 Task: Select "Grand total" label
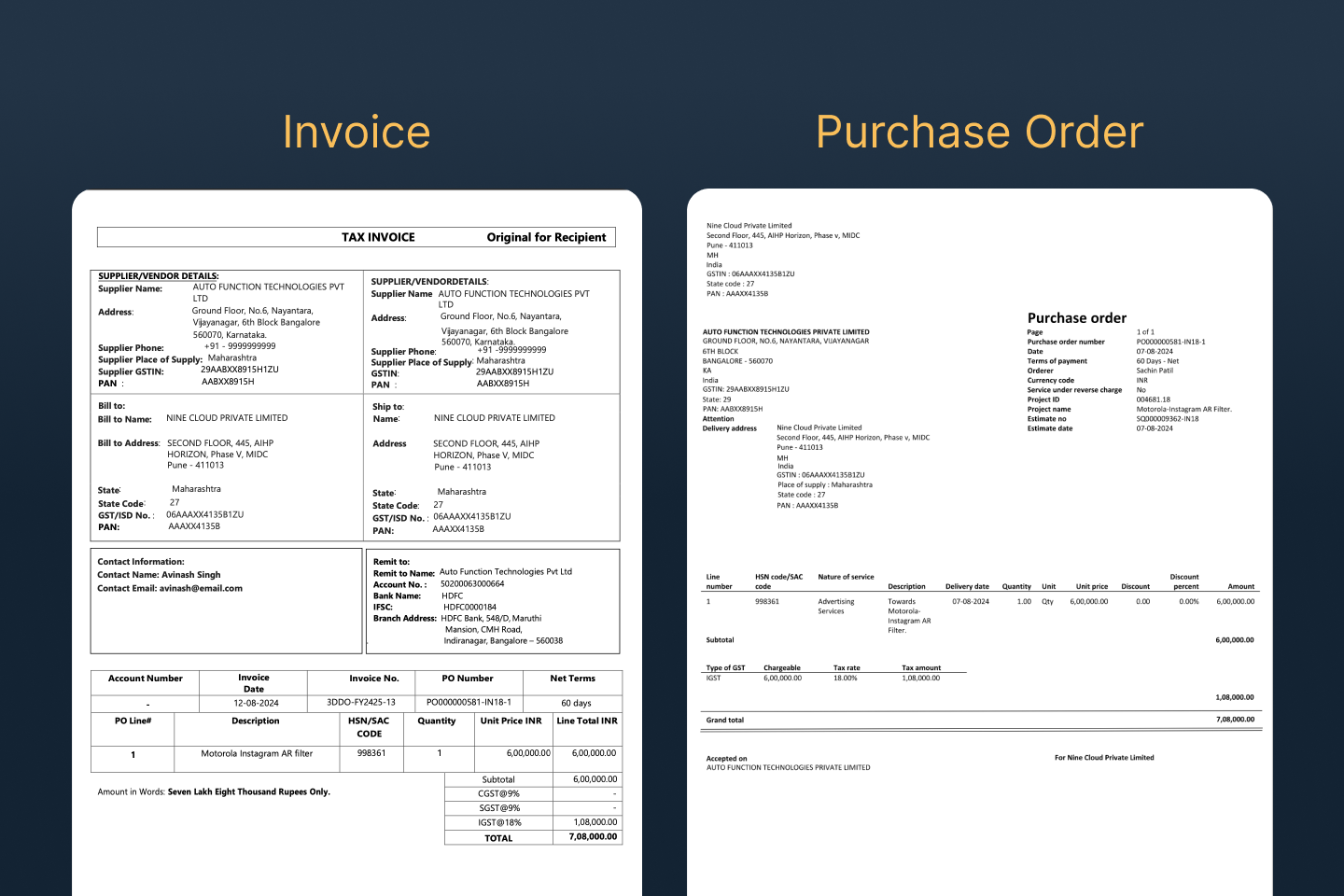(725, 721)
